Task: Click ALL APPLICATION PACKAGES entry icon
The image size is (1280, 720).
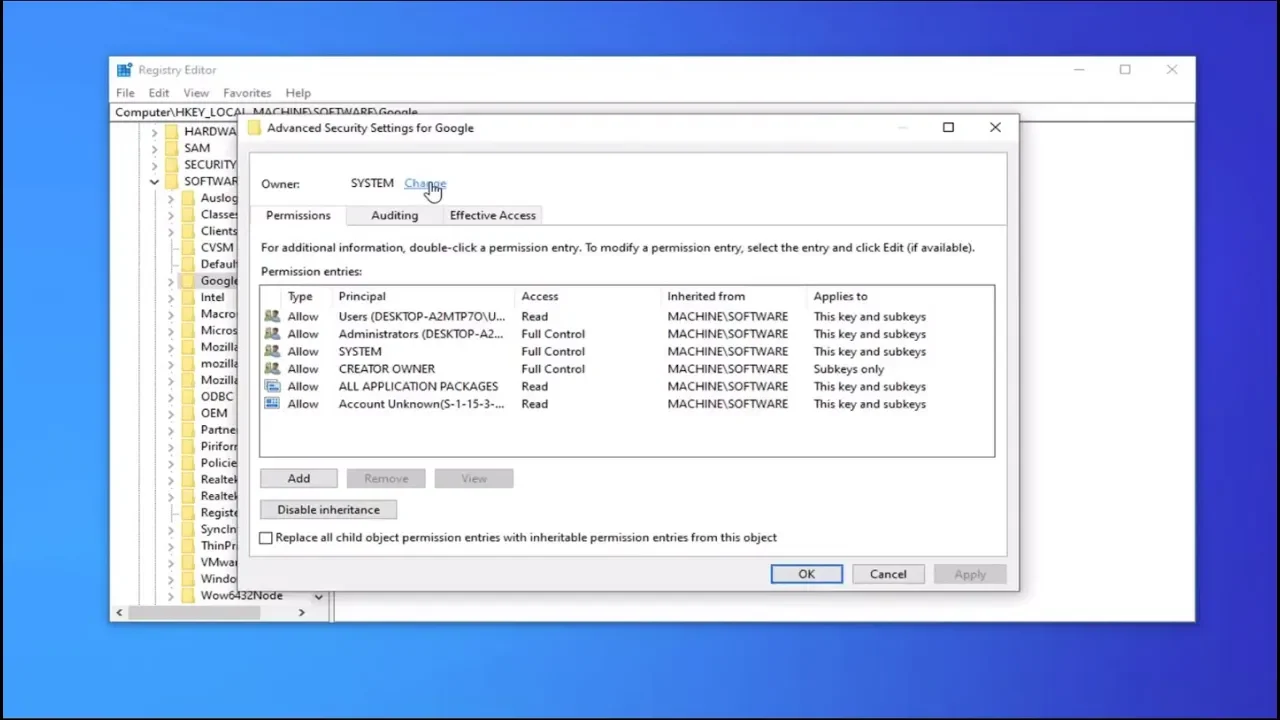Action: coord(272,386)
